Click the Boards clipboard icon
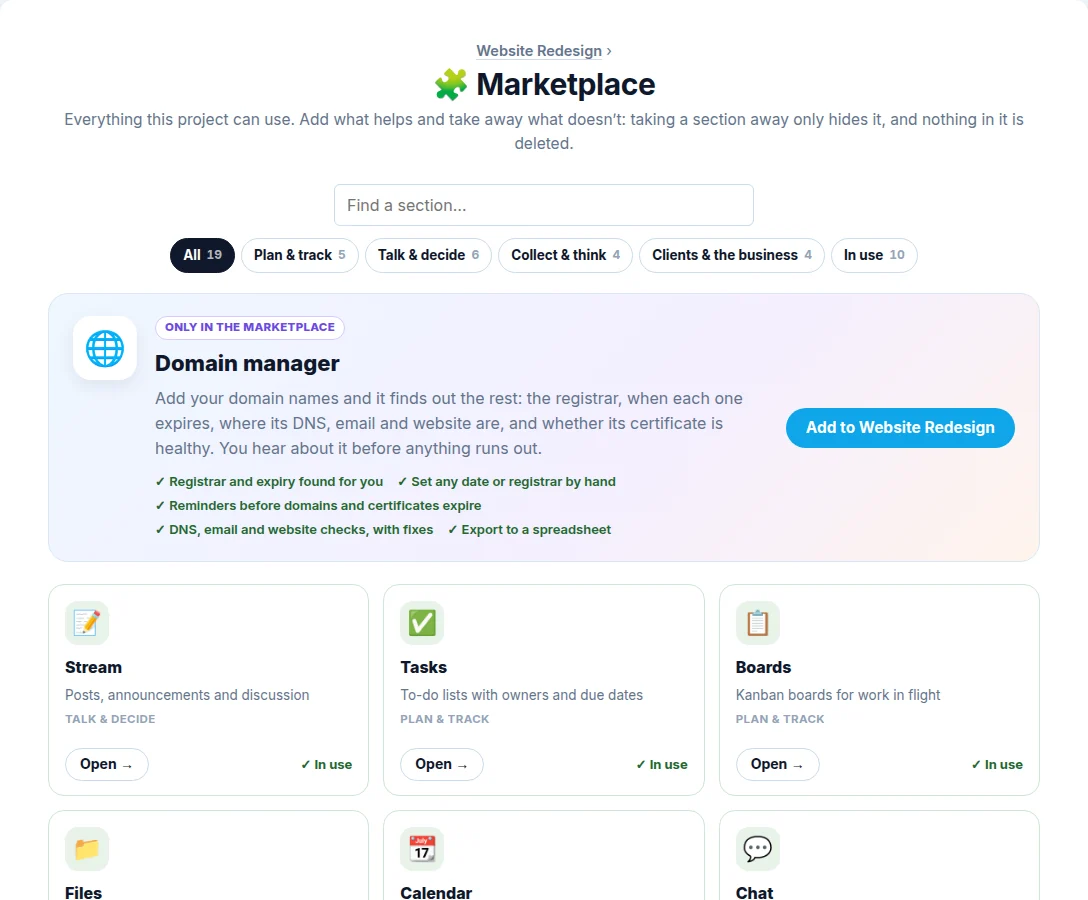This screenshot has width=1088, height=900. click(x=758, y=623)
